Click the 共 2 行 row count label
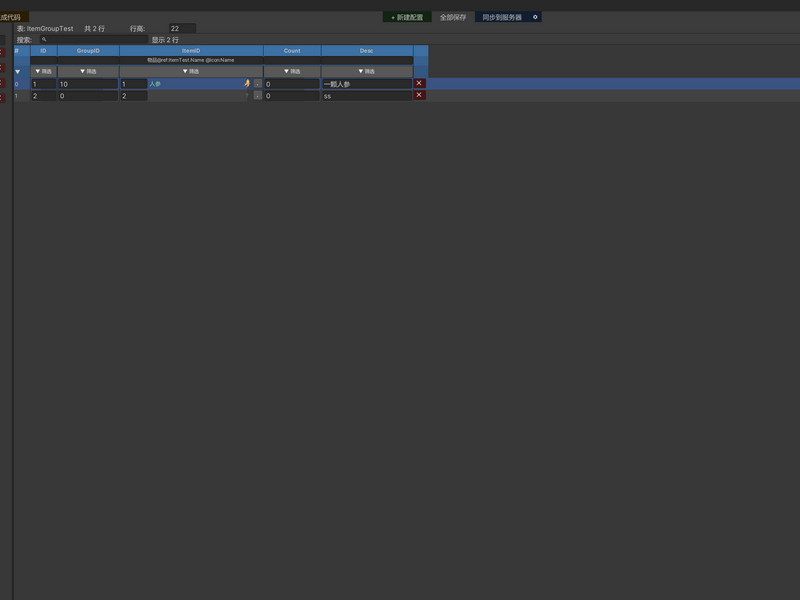 coord(94,29)
